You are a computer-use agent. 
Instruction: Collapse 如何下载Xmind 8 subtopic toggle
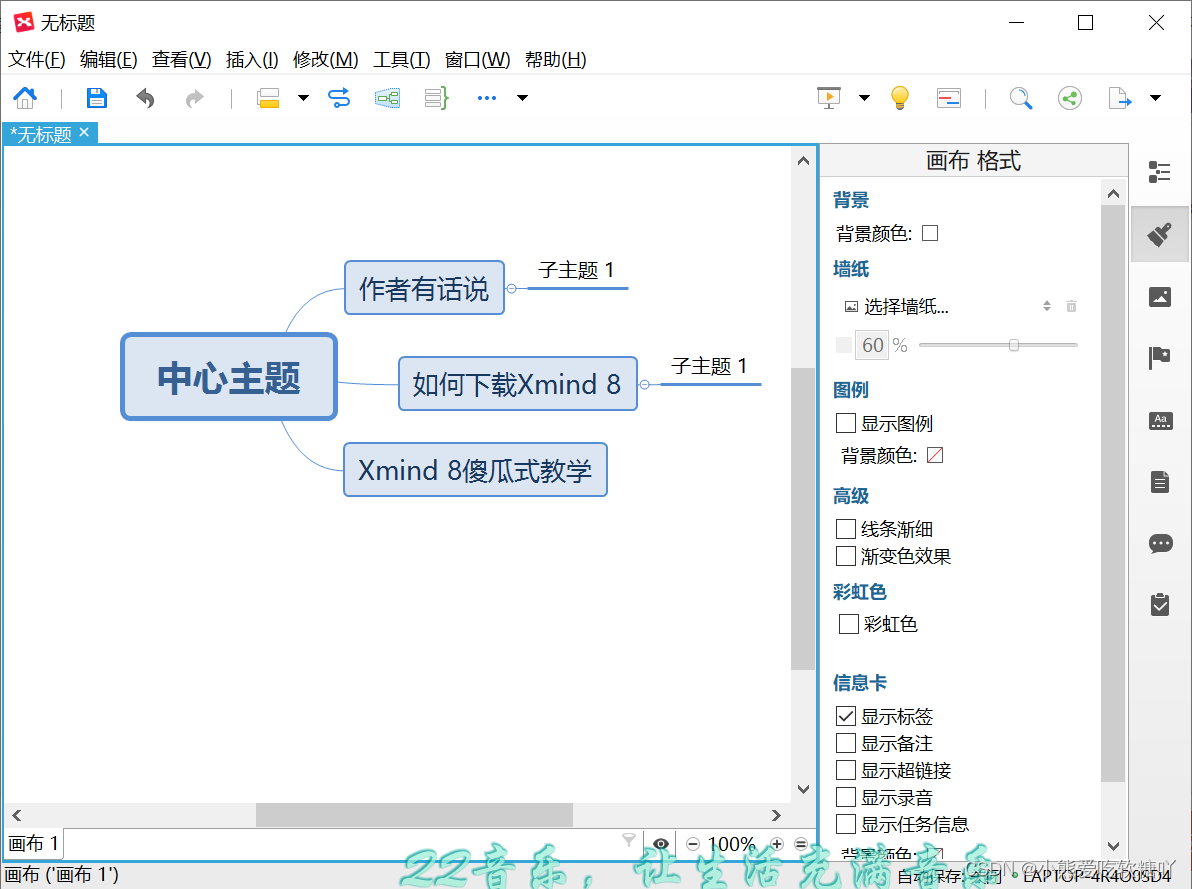(645, 384)
